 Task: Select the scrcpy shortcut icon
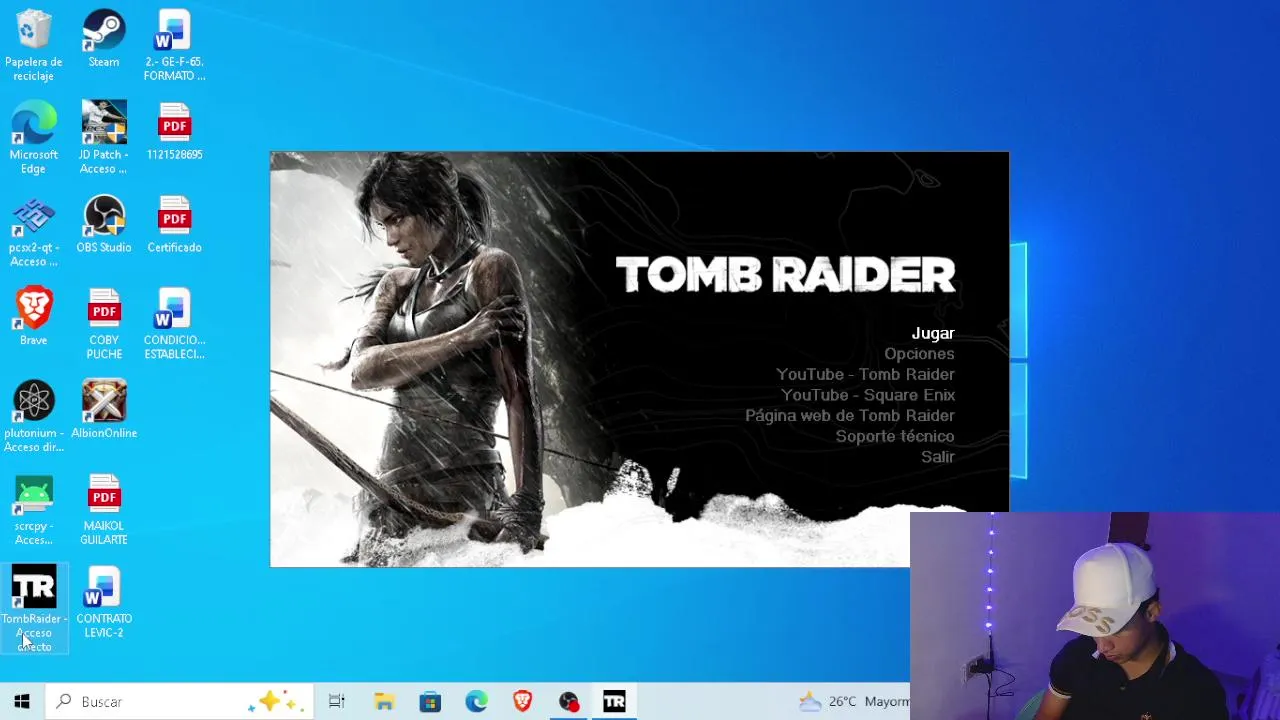33,510
